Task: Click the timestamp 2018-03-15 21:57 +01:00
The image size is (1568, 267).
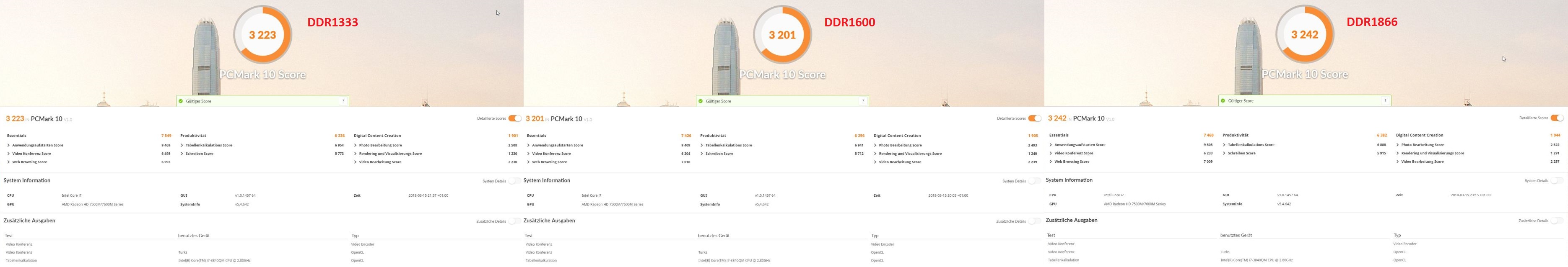Action: click(x=428, y=196)
